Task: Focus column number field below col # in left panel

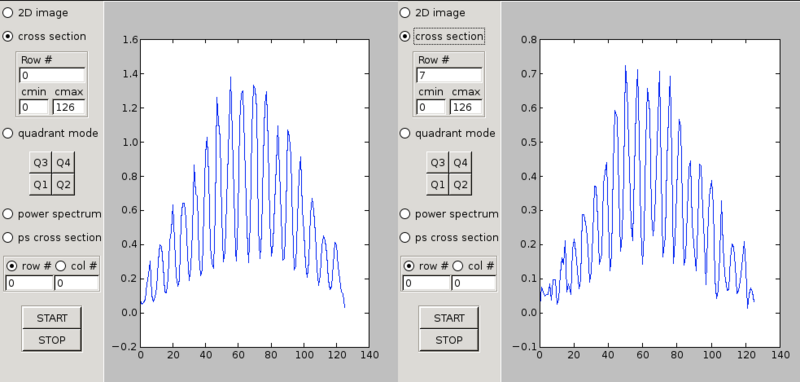Action: pos(77,283)
